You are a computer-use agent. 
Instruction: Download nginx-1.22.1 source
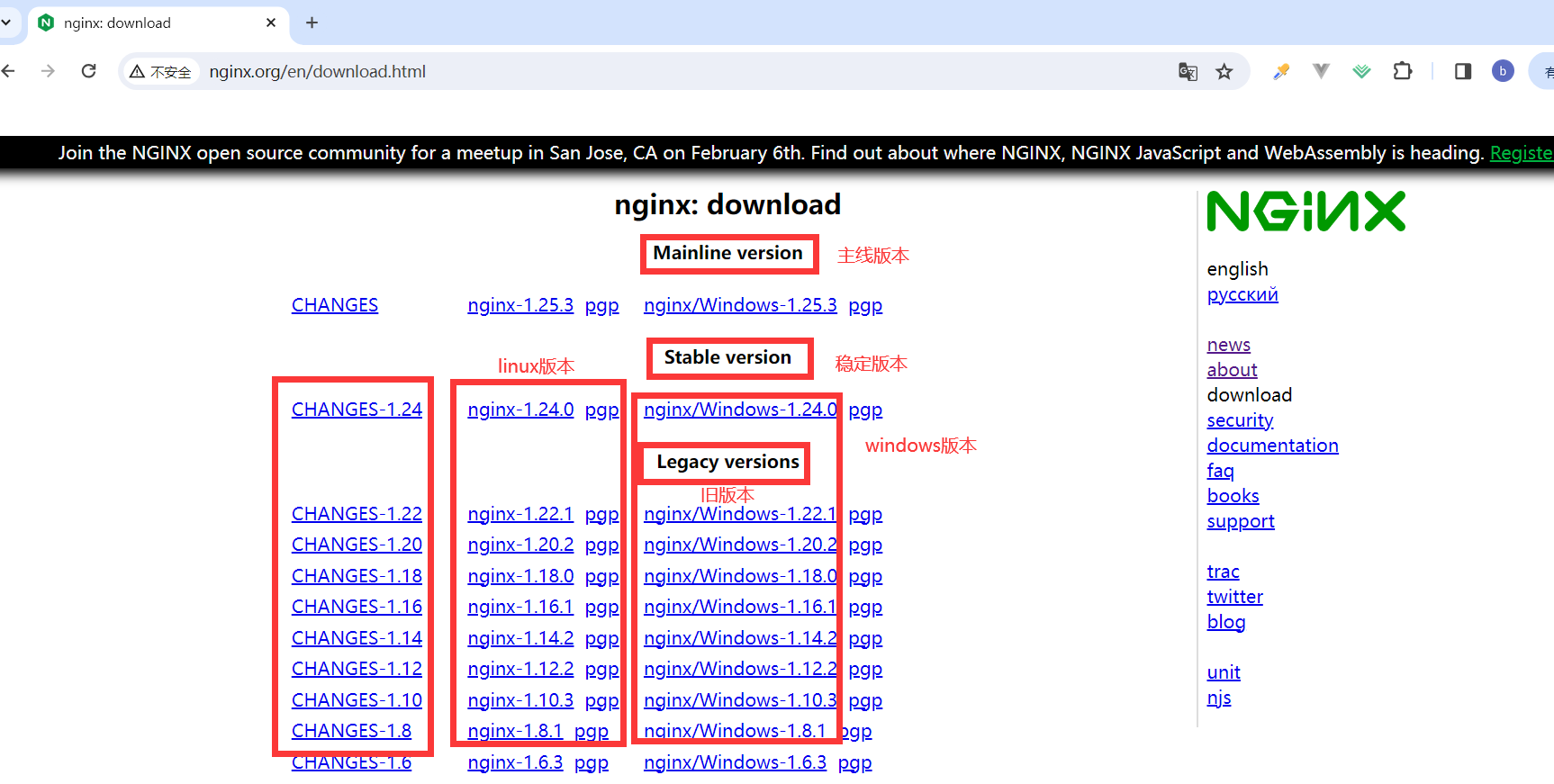[520, 514]
